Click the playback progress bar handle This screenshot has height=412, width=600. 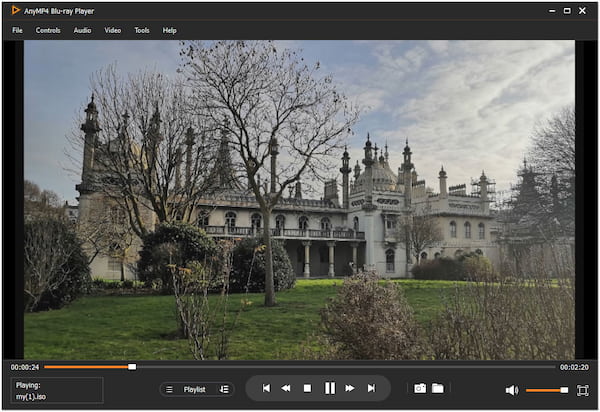click(132, 367)
